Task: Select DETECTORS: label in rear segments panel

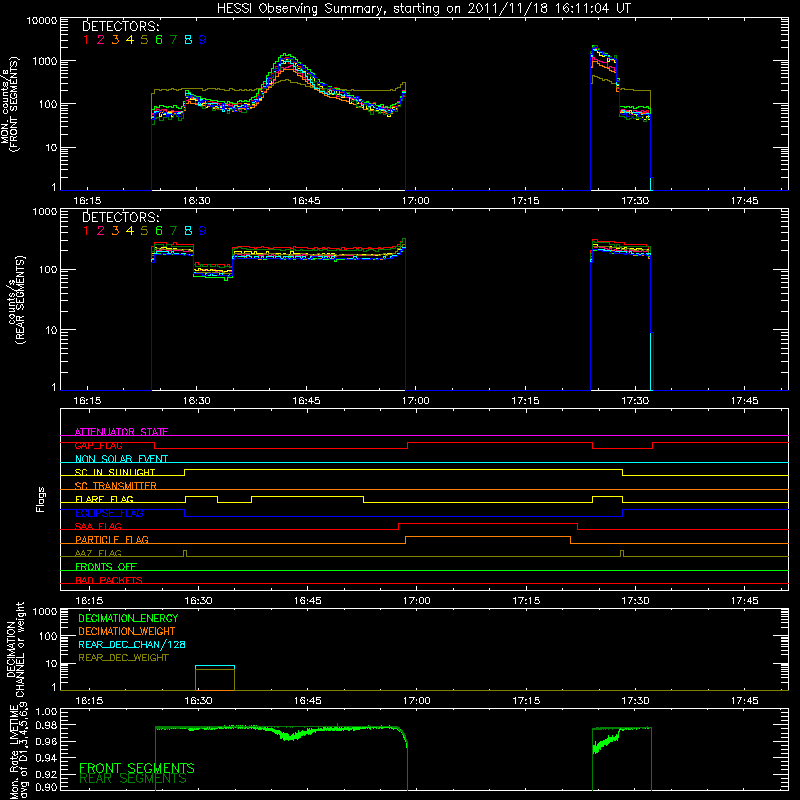Action: (120, 217)
